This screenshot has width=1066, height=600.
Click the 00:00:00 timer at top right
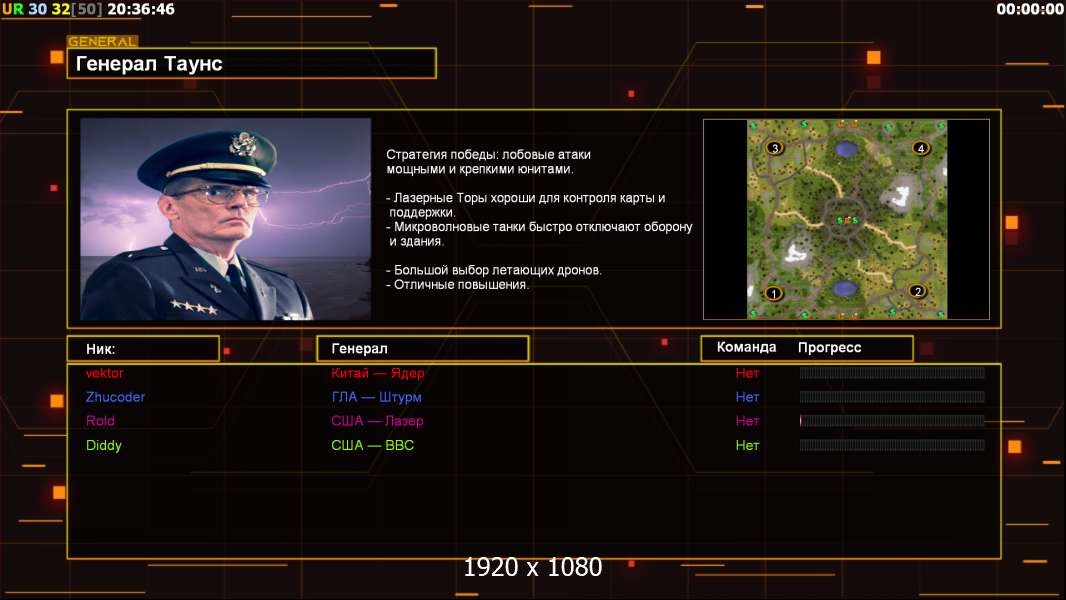tap(1029, 9)
